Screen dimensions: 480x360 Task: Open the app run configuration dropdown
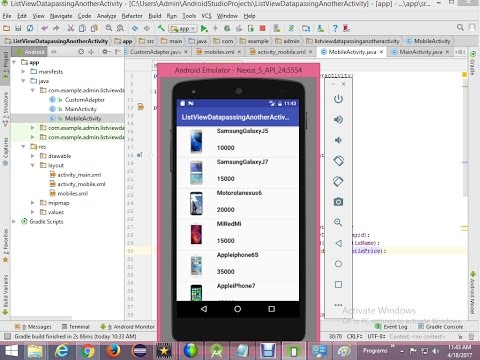pyautogui.click(x=183, y=29)
